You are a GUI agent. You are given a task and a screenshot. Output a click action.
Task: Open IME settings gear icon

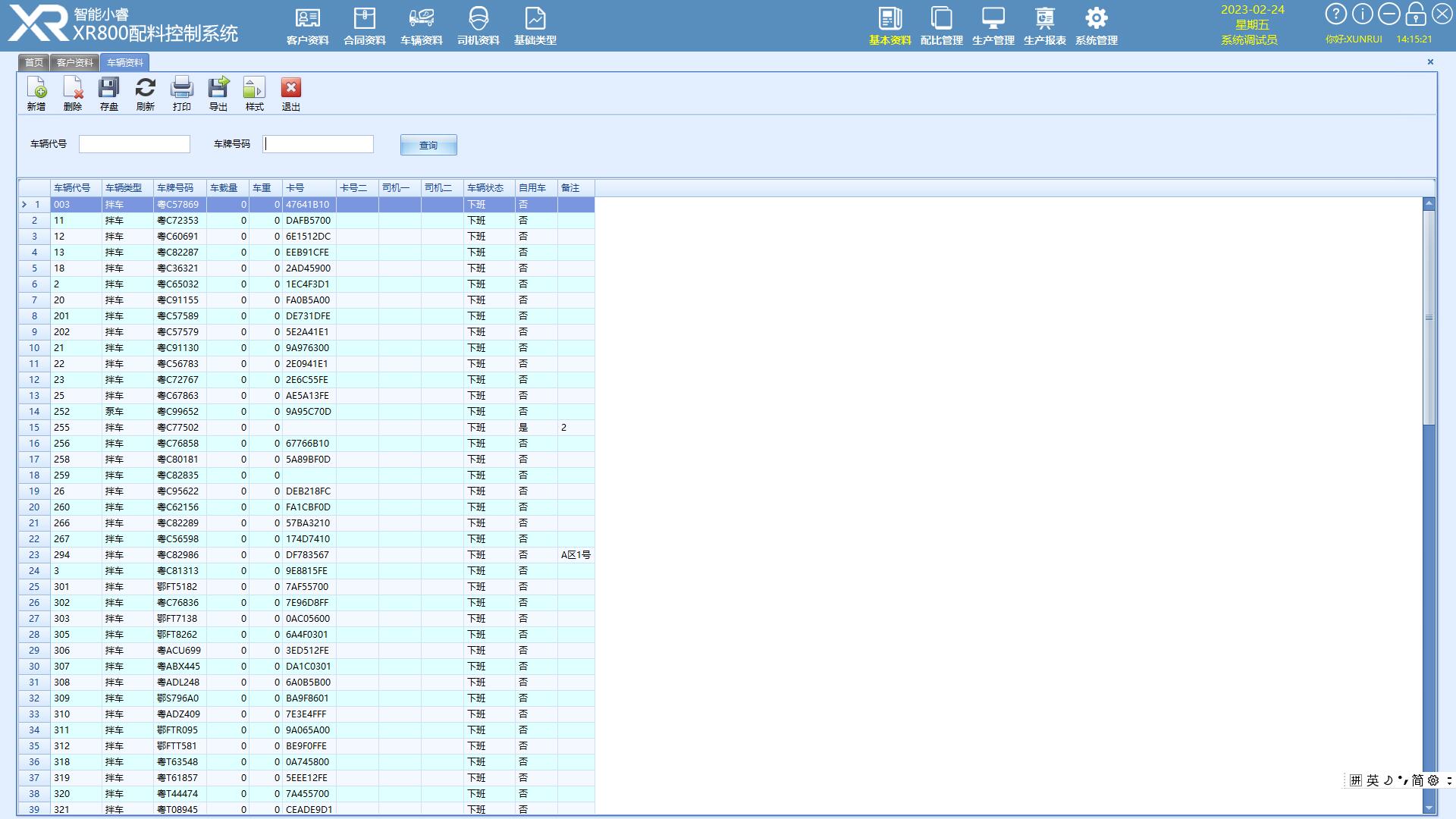(x=1432, y=780)
